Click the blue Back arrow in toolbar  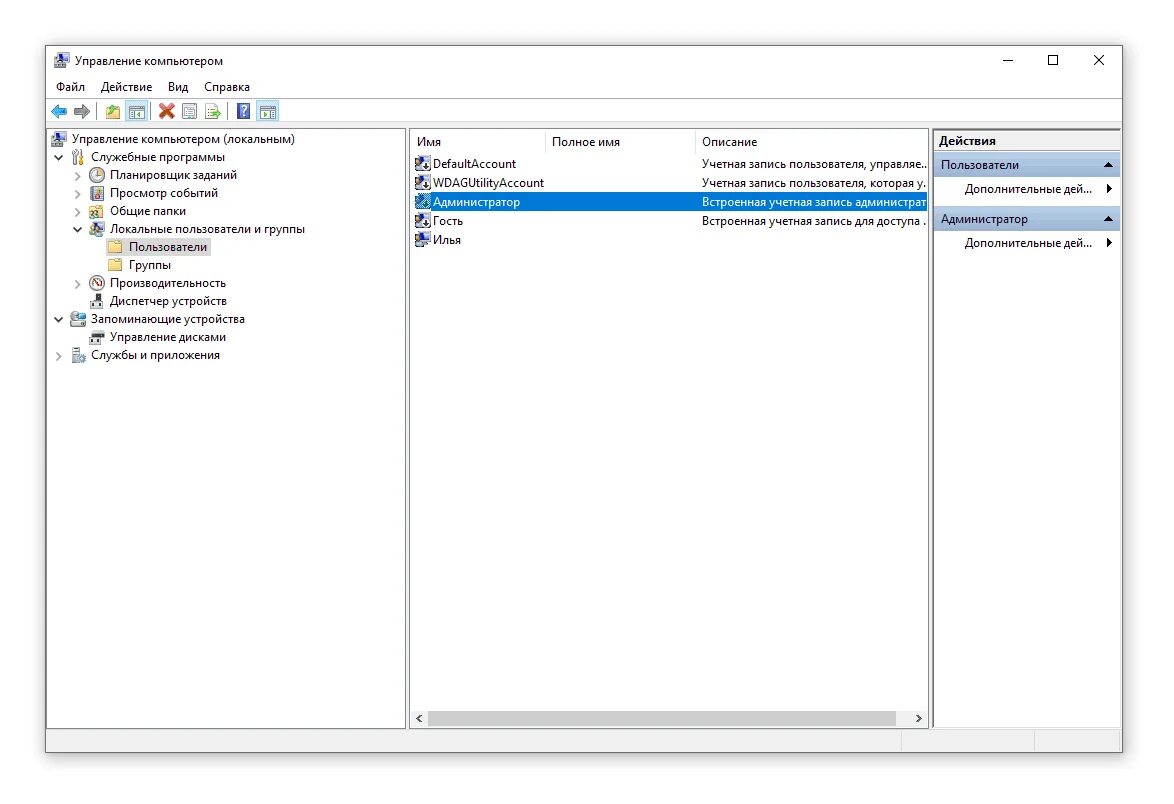tap(59, 112)
